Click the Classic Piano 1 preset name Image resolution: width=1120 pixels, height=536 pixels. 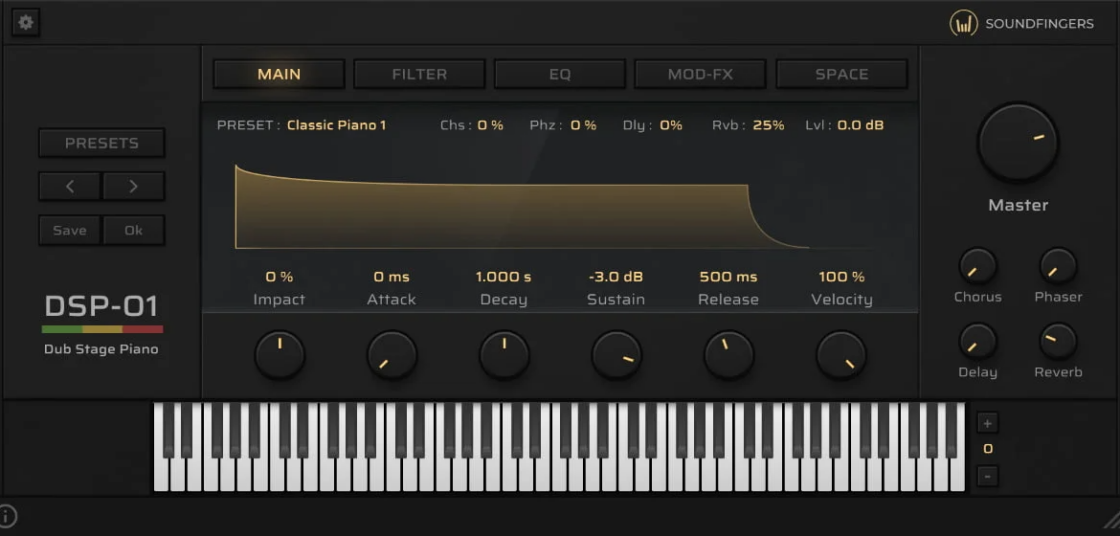[336, 125]
